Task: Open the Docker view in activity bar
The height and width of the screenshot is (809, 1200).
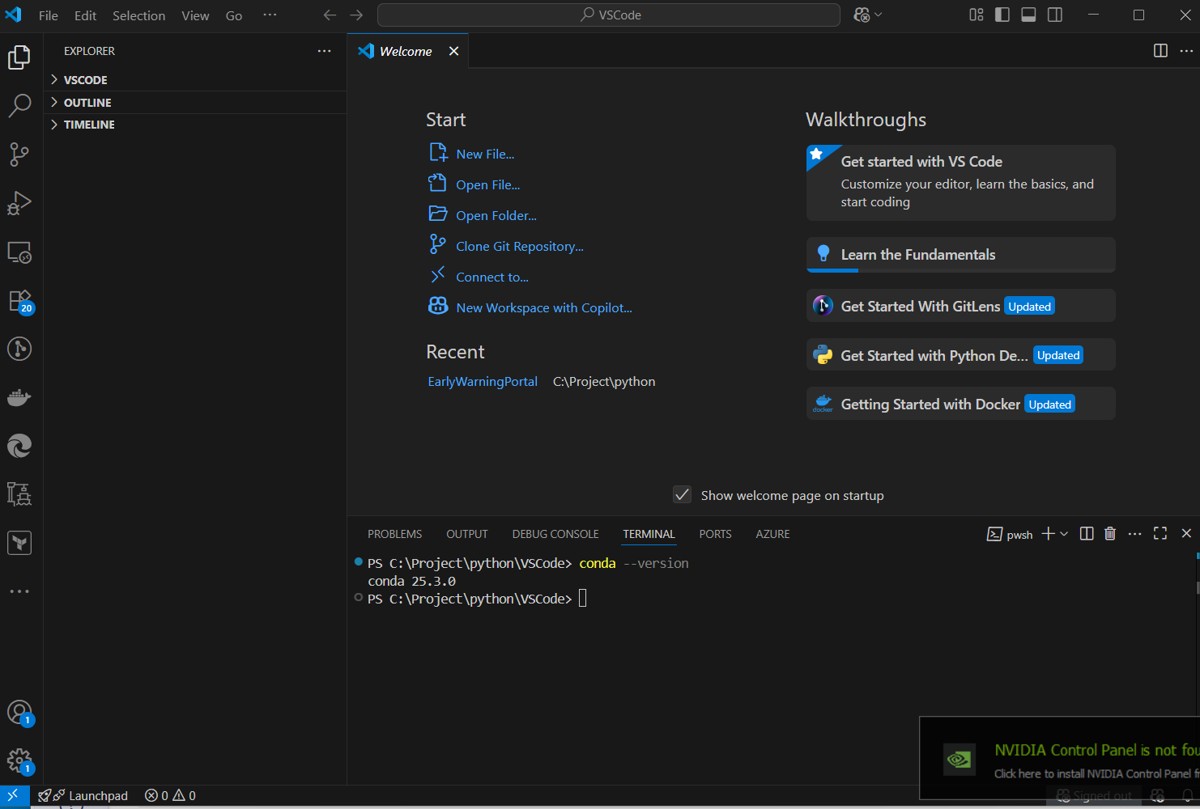Action: point(19,398)
